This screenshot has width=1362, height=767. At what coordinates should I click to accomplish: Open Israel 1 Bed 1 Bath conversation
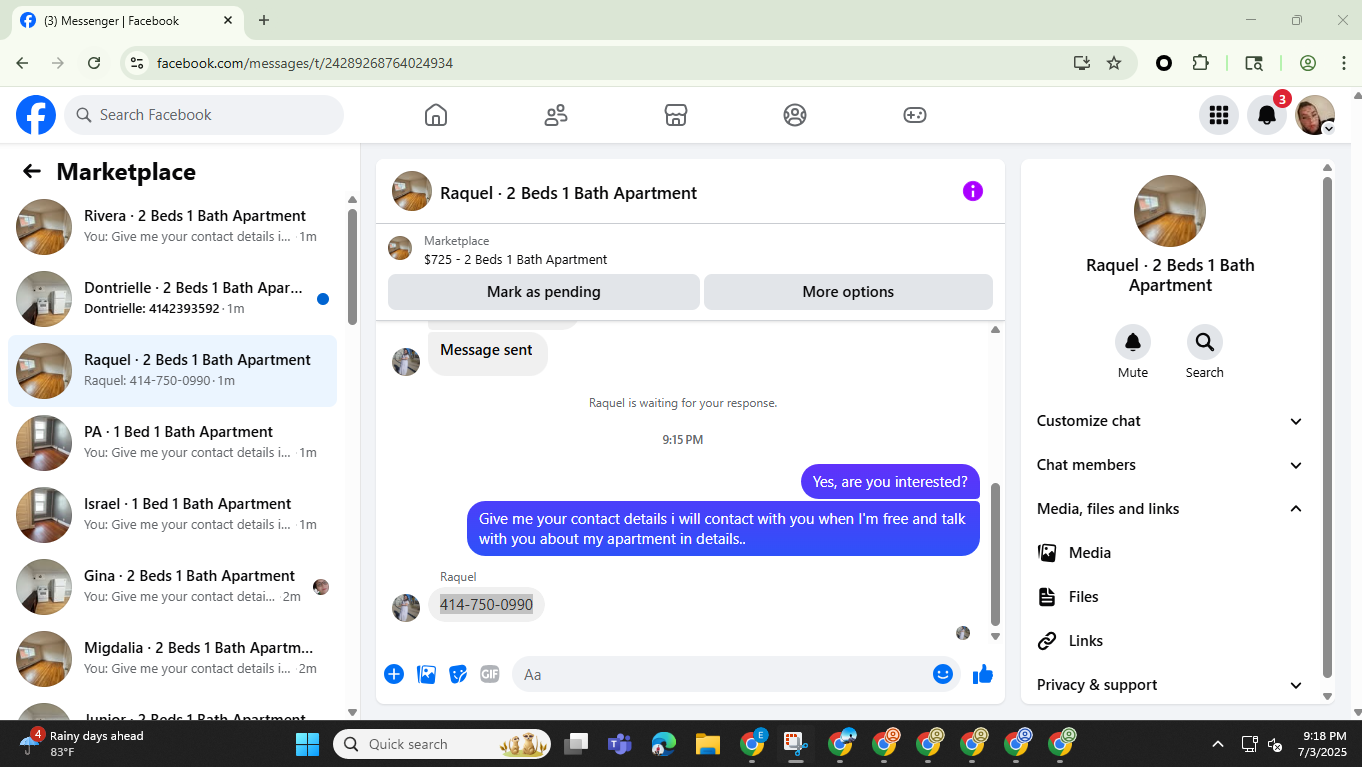172,515
